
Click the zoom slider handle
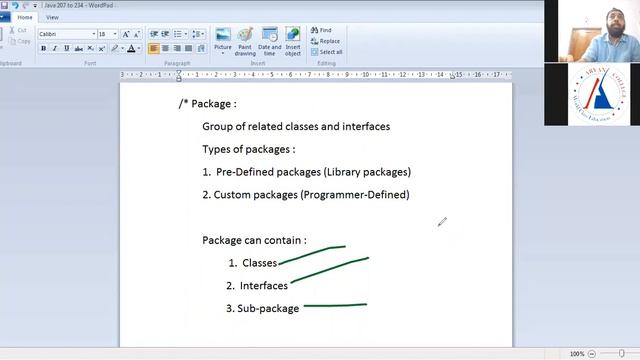(x=621, y=353)
